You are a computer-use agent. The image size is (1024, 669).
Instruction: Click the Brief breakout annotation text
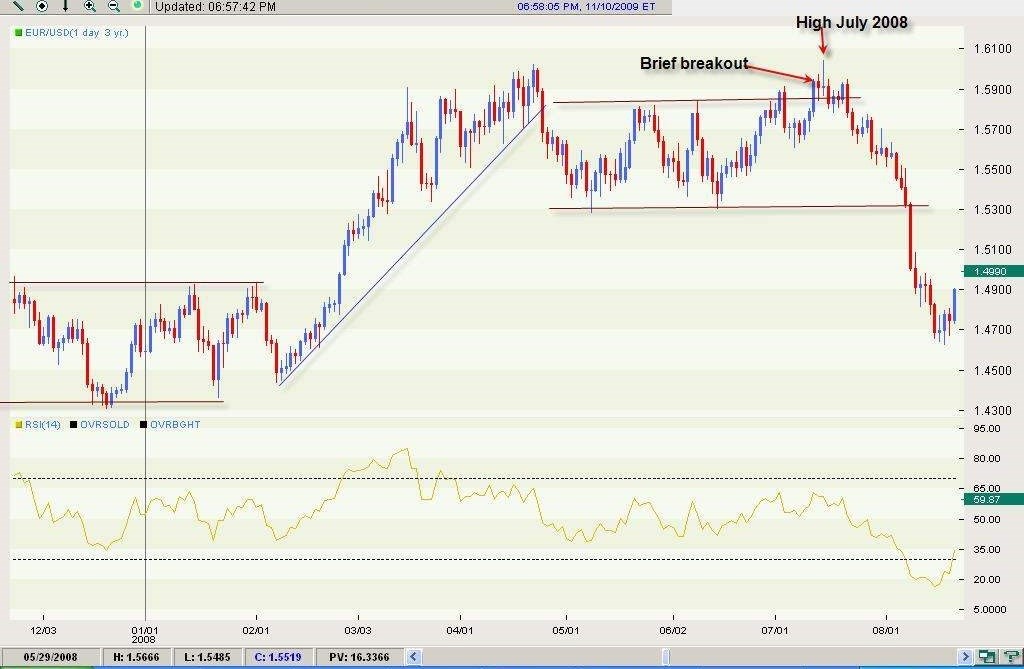[694, 63]
